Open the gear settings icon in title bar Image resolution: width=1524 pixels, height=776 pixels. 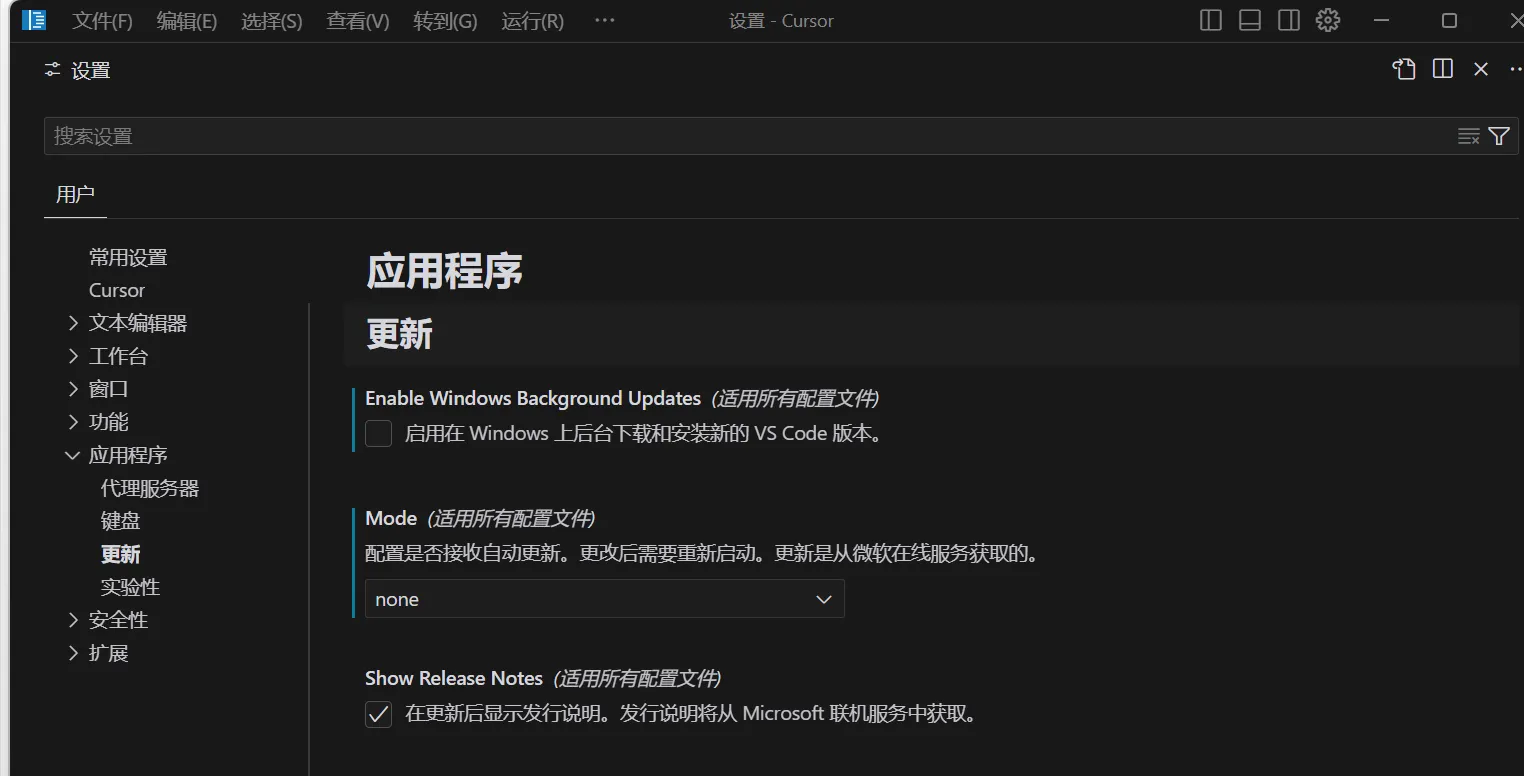[1328, 20]
